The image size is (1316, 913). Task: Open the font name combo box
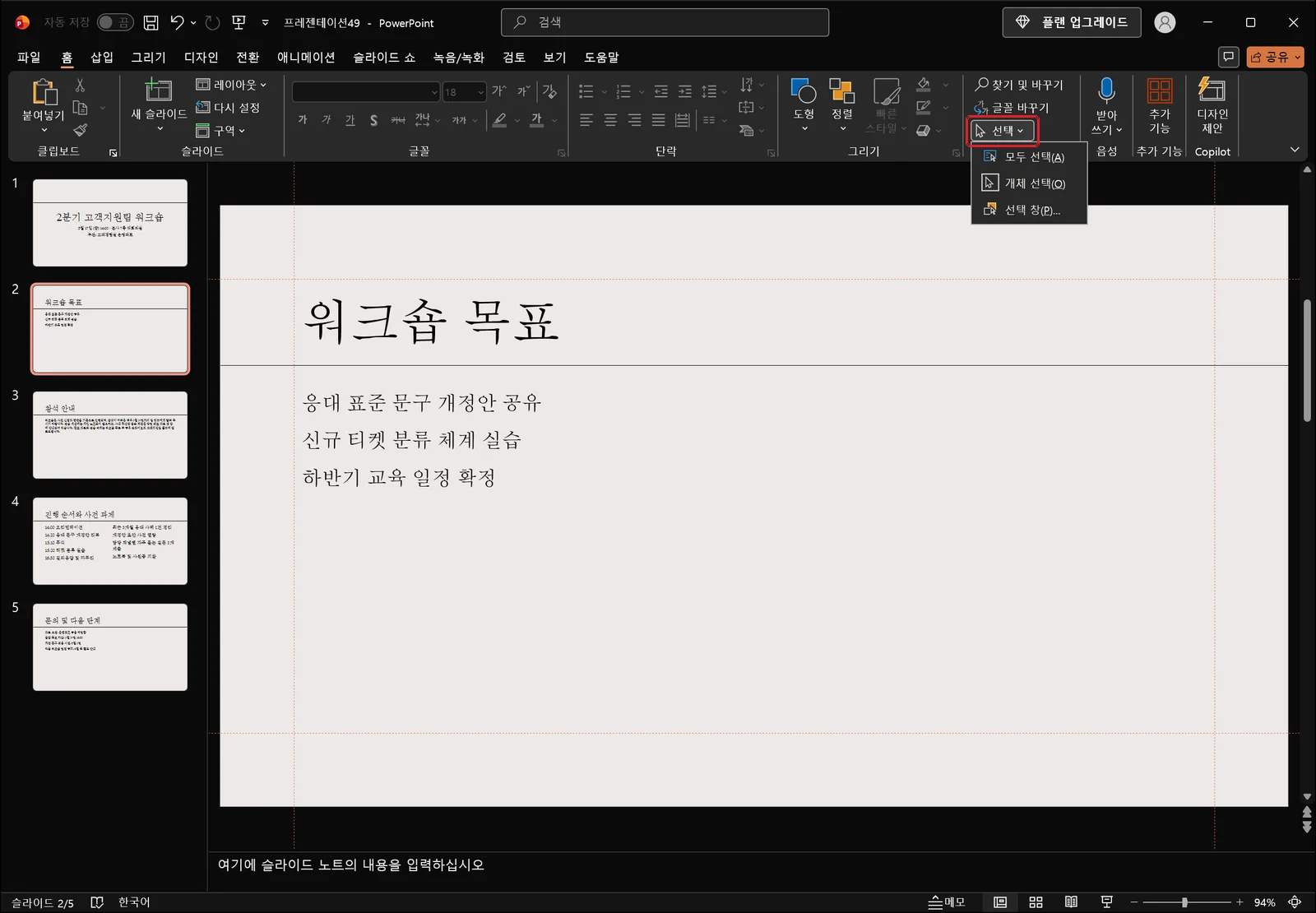point(366,91)
